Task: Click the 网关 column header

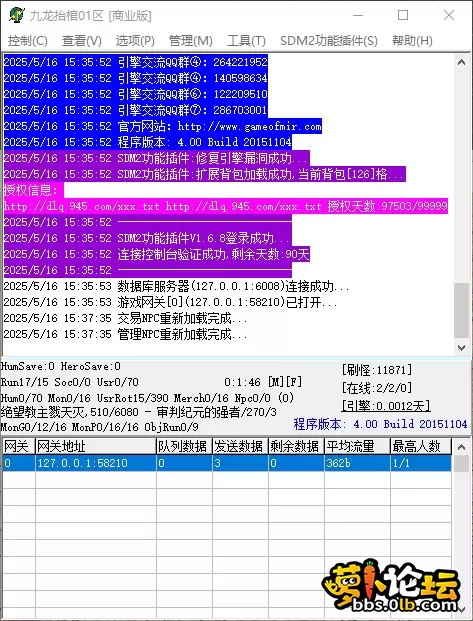Action: [x=18, y=446]
